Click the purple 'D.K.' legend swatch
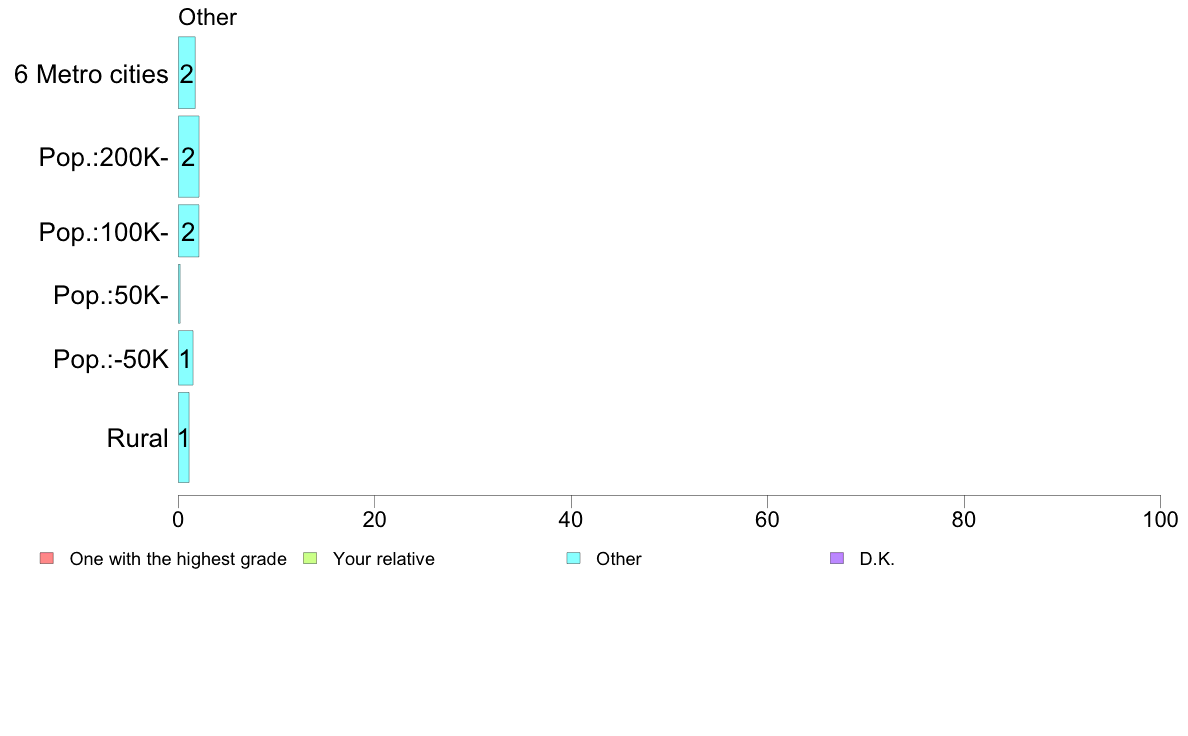 (x=837, y=558)
